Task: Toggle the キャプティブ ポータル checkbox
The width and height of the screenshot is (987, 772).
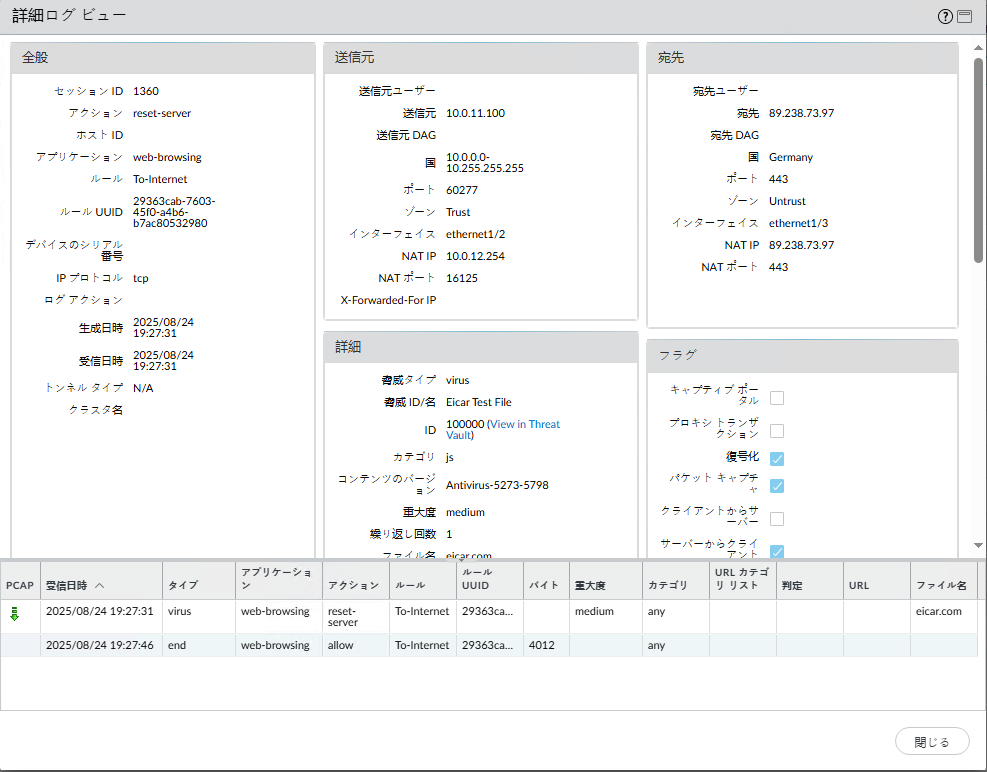Action: 777,398
